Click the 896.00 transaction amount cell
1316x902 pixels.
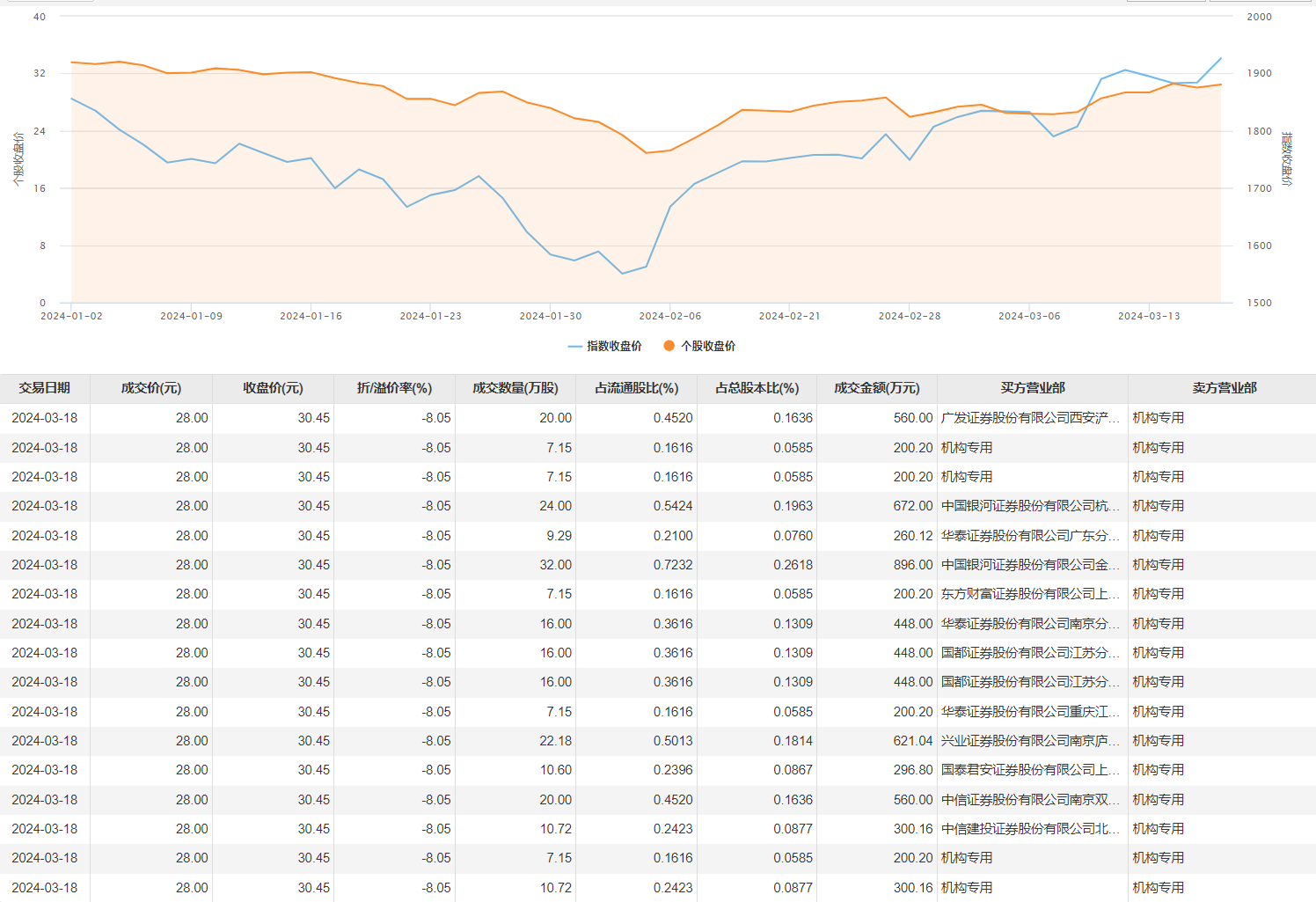(x=912, y=565)
